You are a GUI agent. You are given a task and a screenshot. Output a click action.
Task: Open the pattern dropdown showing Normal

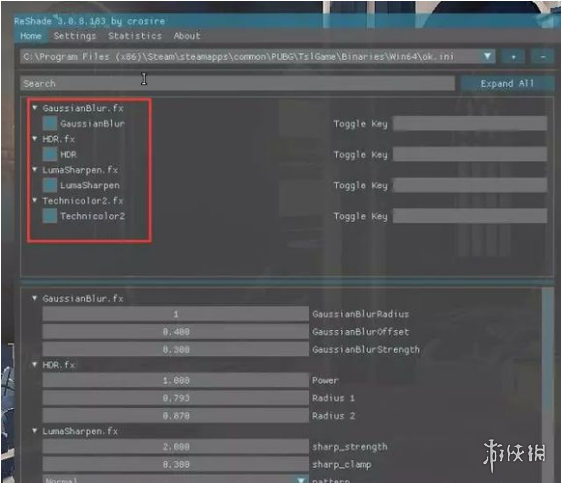tap(175, 479)
